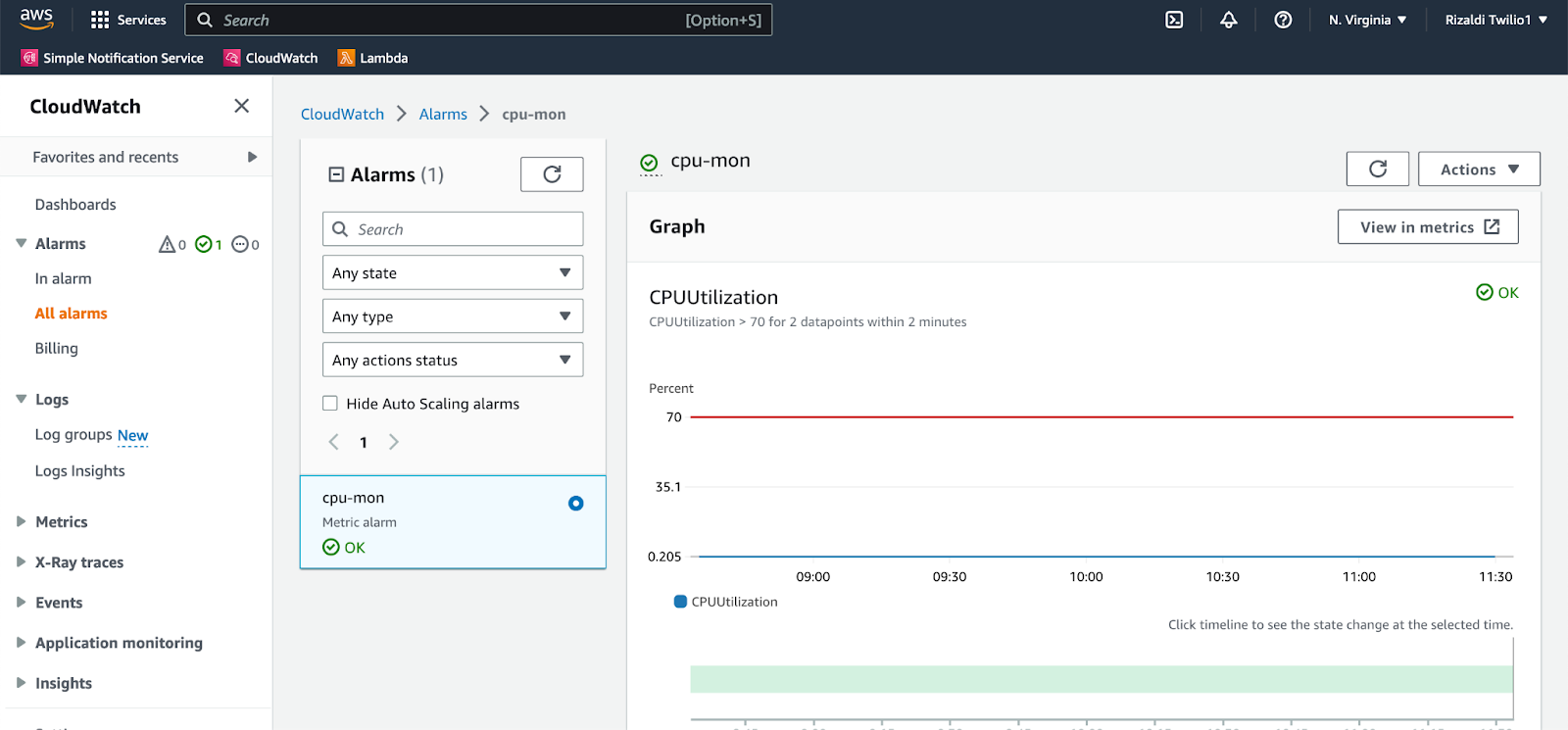Expand the X-Ray traces section

[21, 561]
